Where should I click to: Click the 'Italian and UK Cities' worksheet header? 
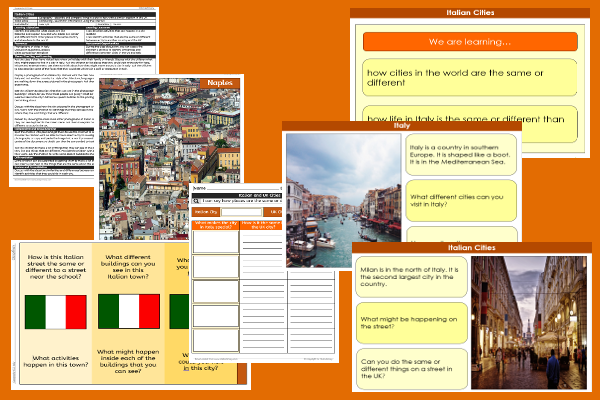tap(237, 195)
